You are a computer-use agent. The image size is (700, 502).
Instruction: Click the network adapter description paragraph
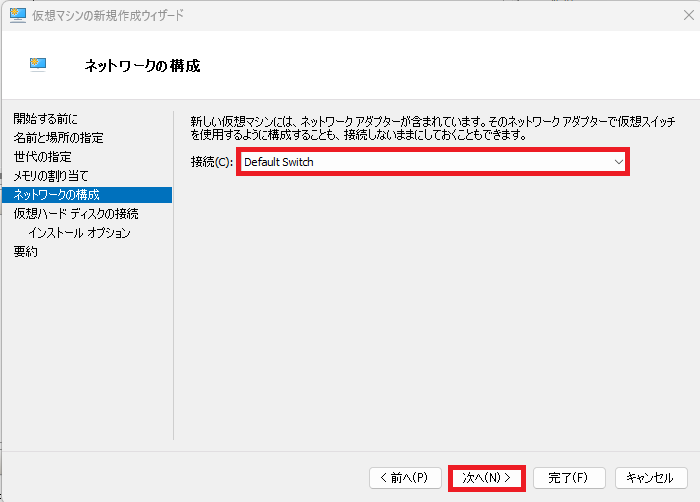433,128
